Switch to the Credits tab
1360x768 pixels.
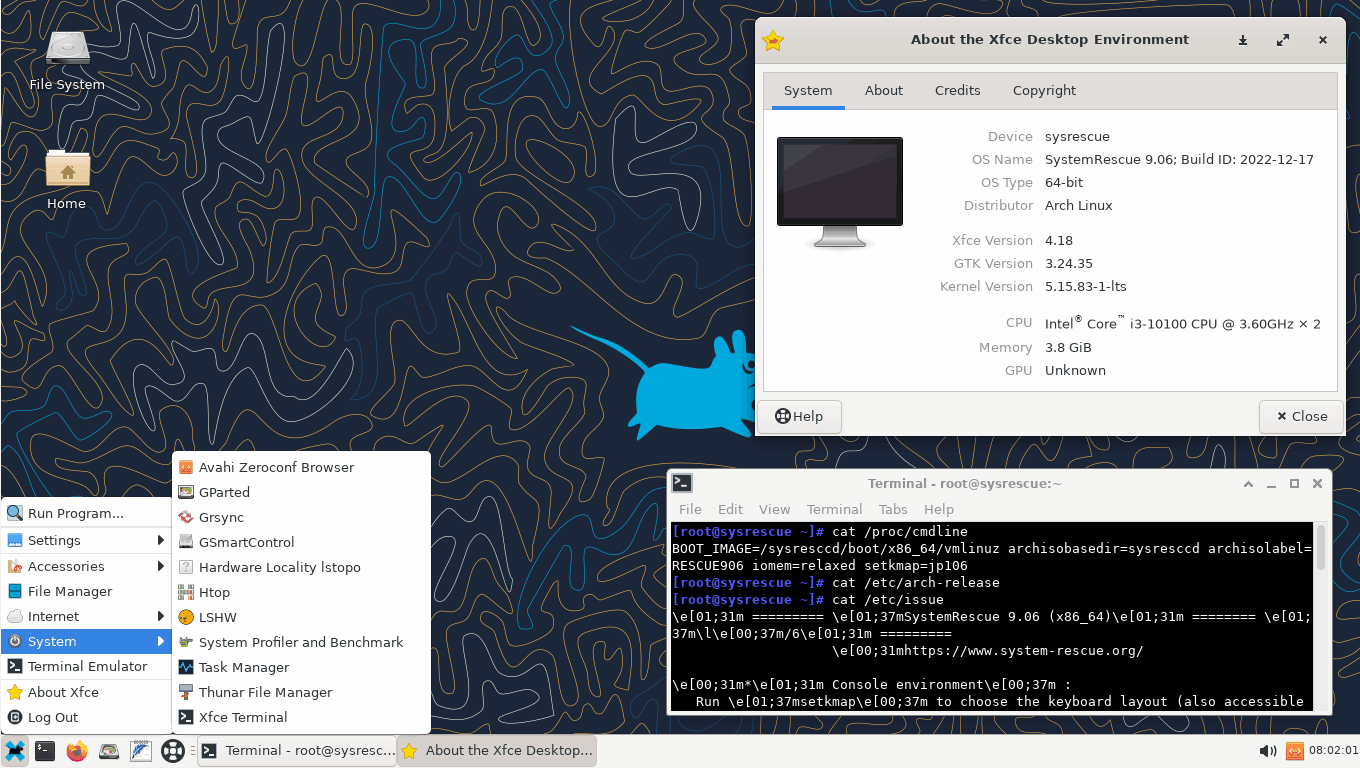(x=958, y=90)
